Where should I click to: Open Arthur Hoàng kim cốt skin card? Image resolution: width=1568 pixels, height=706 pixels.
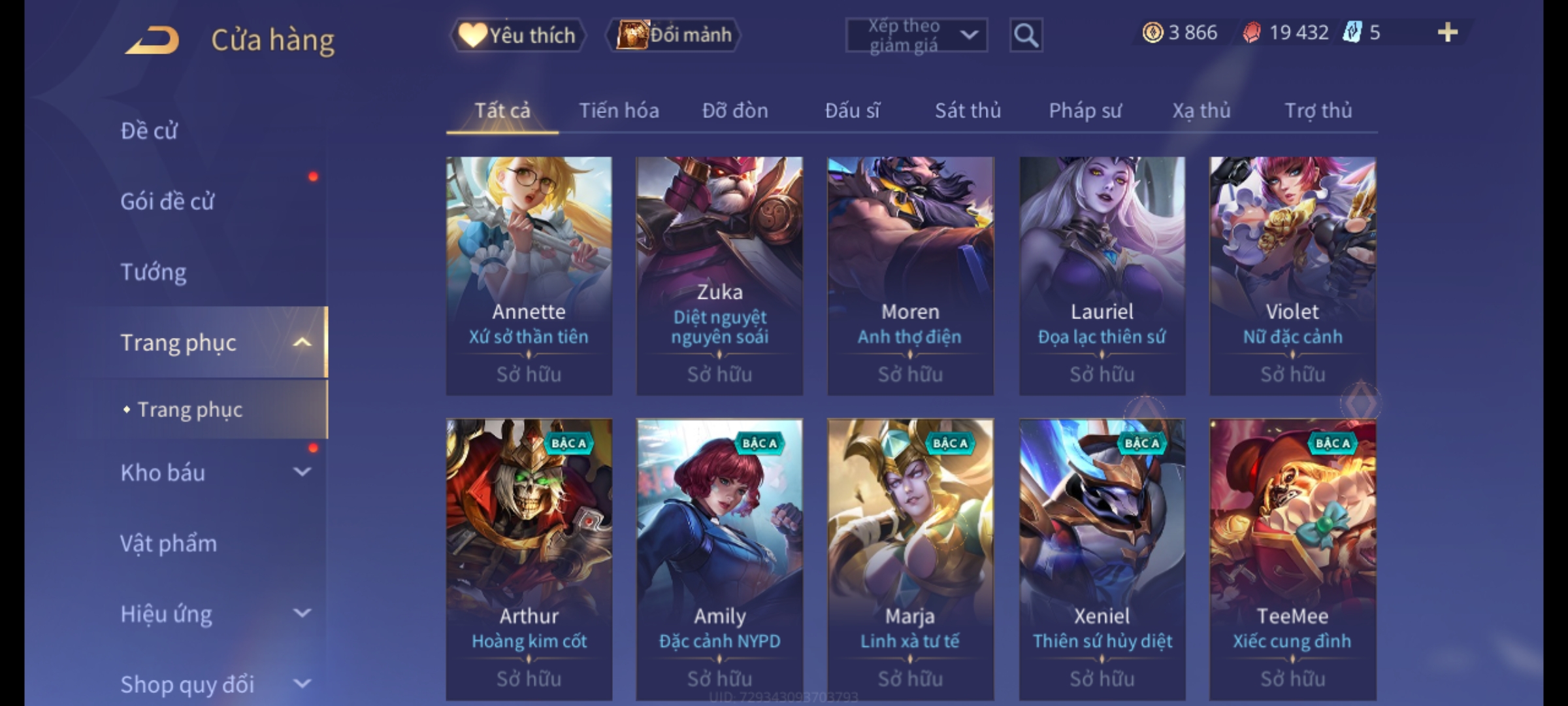pos(529,560)
